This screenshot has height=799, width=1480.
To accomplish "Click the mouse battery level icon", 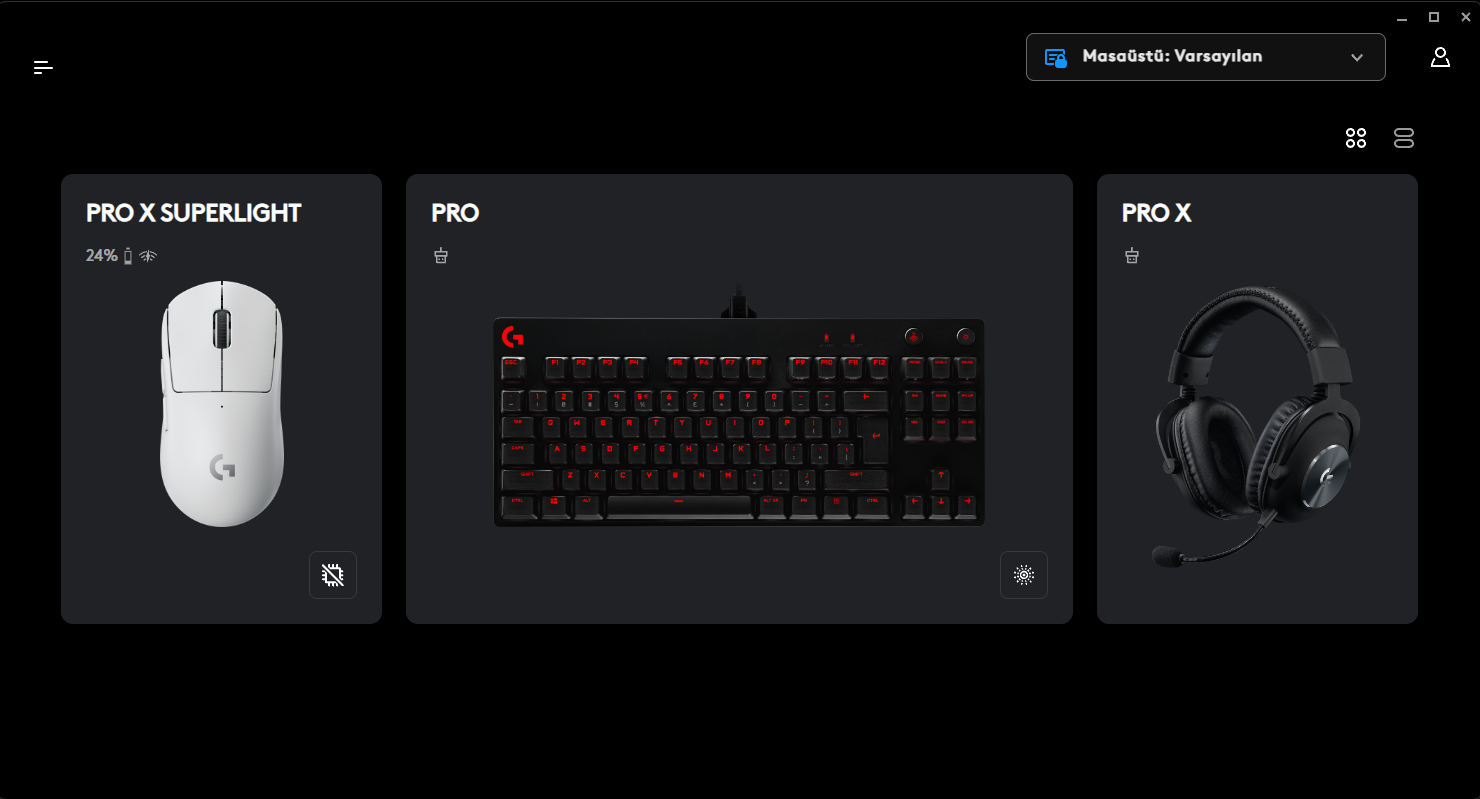I will (128, 256).
